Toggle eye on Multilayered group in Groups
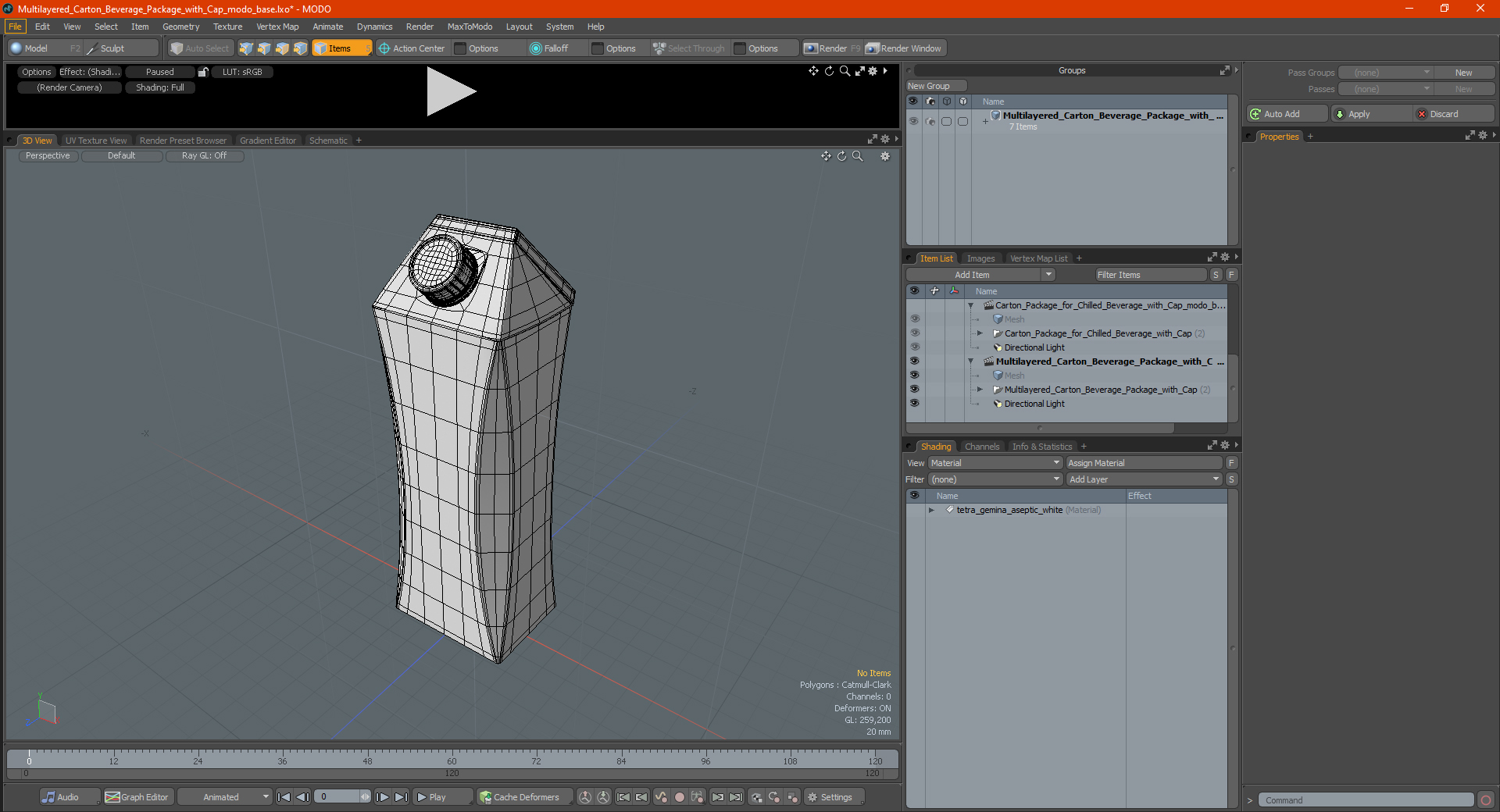 coord(913,121)
